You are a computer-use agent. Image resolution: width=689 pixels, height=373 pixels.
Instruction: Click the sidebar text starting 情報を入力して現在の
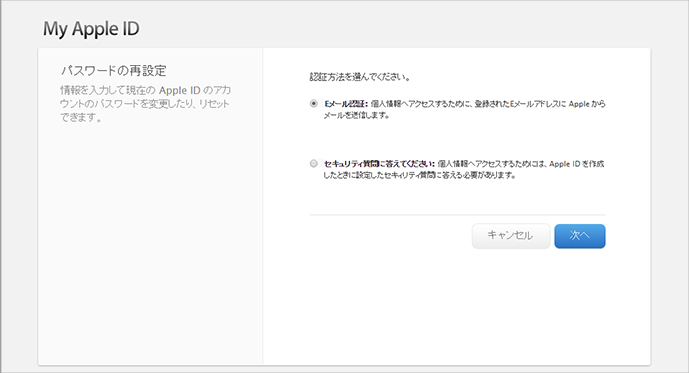[145, 104]
